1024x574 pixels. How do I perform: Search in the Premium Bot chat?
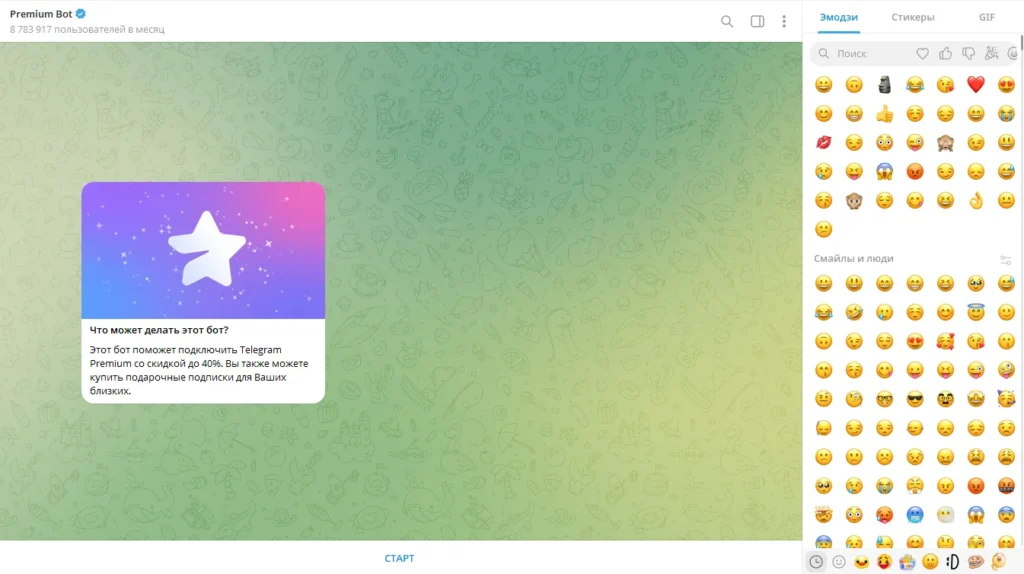pos(727,22)
